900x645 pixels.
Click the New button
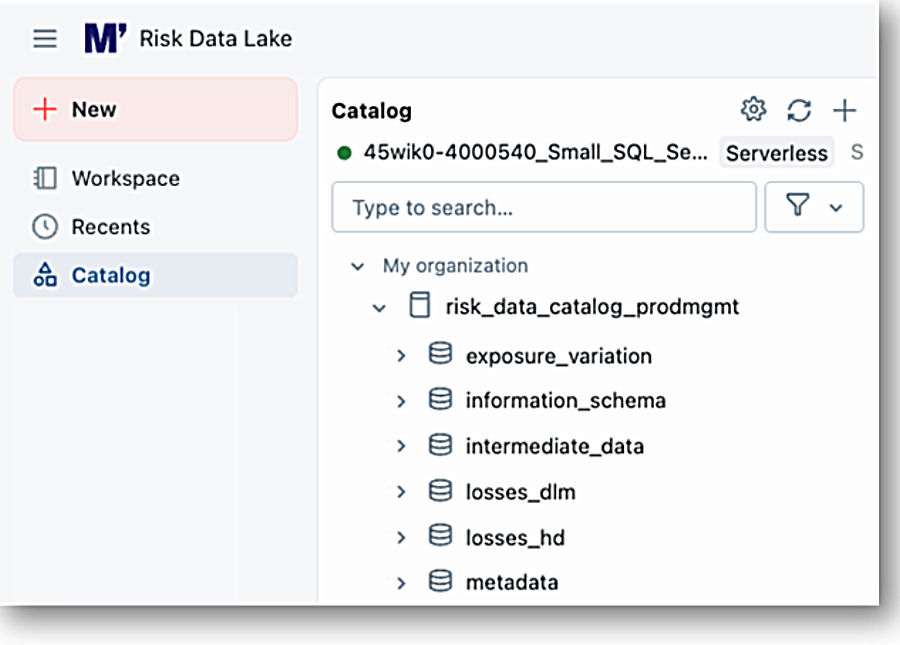coord(156,109)
